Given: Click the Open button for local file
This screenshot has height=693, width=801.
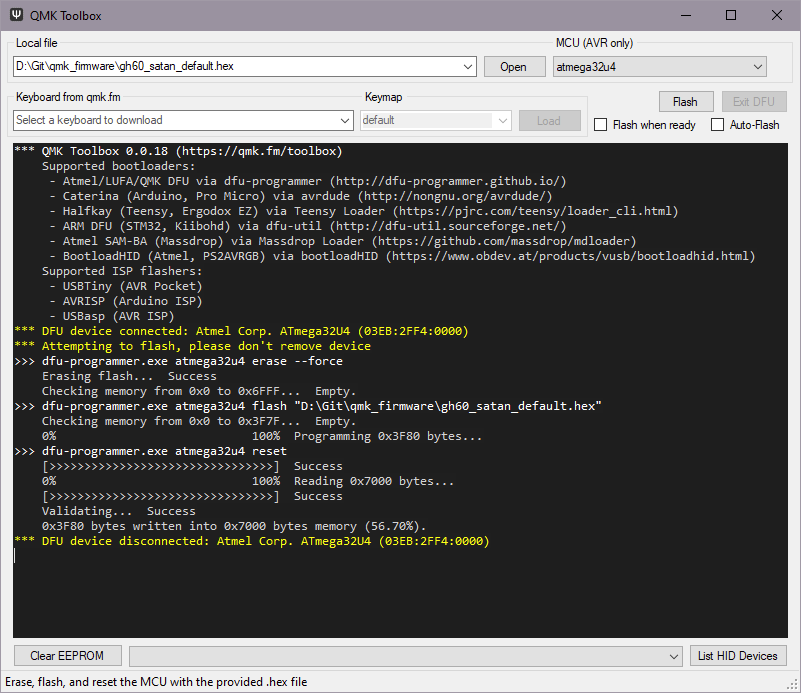Looking at the screenshot, I should coord(513,67).
